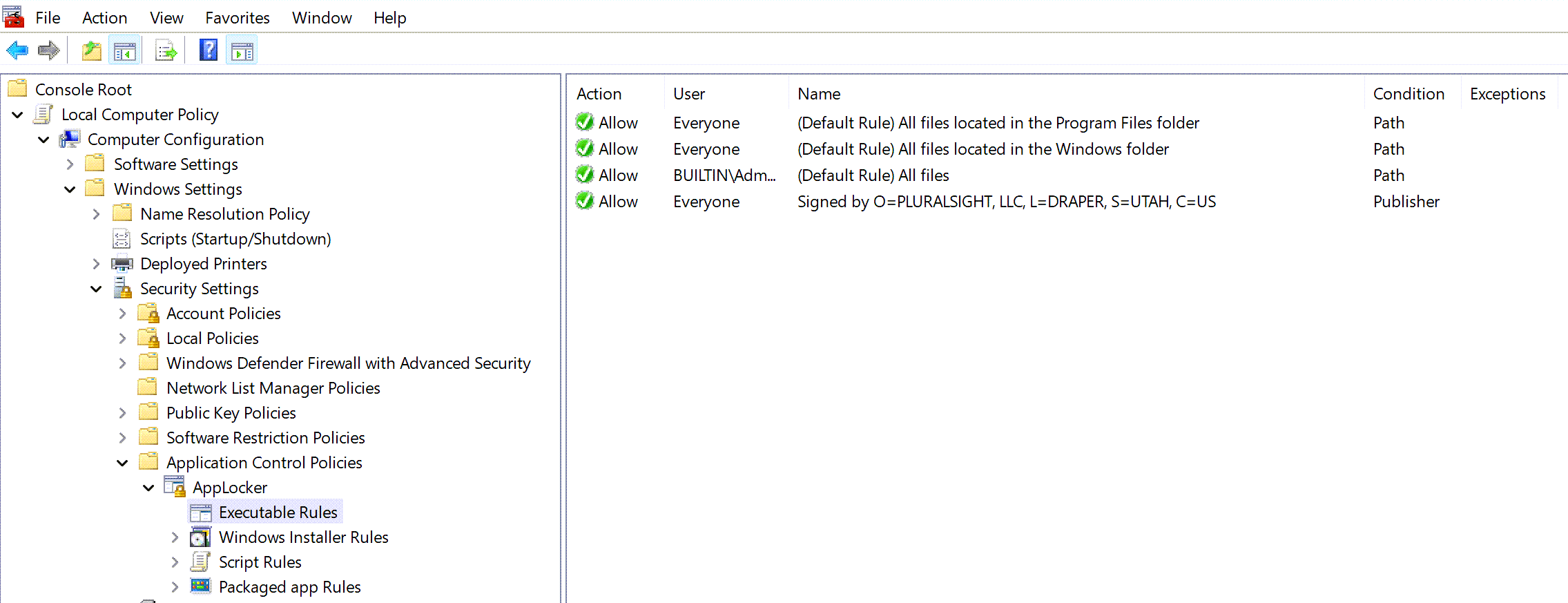Click green Allow checkmark of PLURALSIGHT rule

(585, 200)
